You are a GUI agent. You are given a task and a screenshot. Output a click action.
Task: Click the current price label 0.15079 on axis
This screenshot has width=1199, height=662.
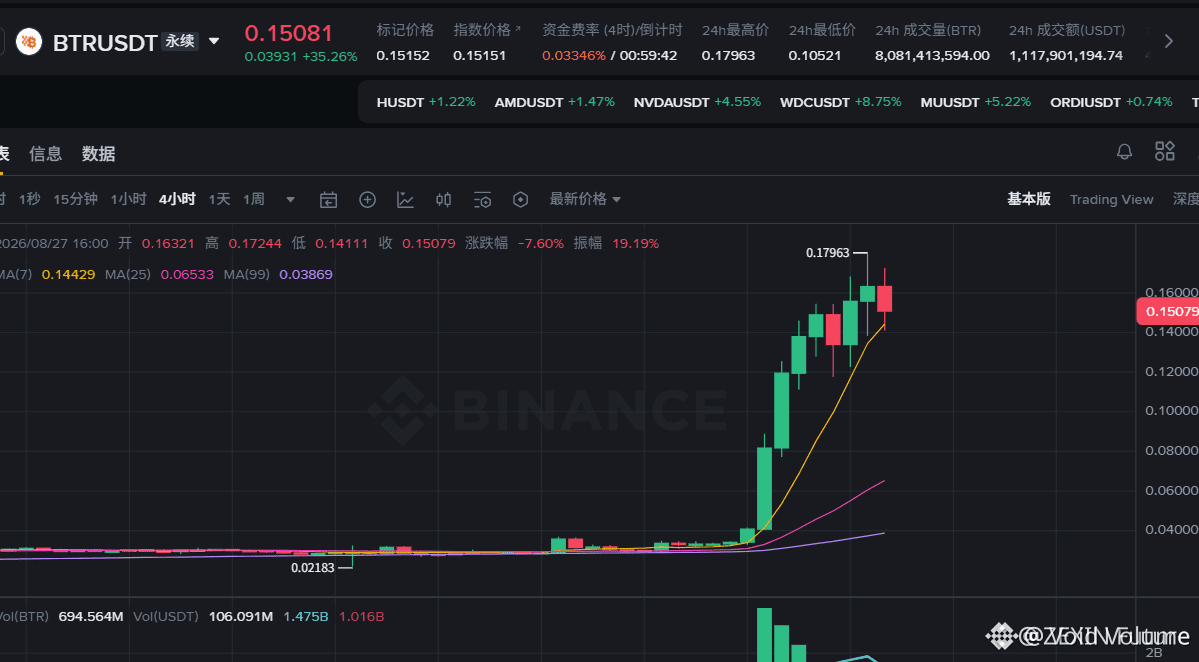[1168, 311]
